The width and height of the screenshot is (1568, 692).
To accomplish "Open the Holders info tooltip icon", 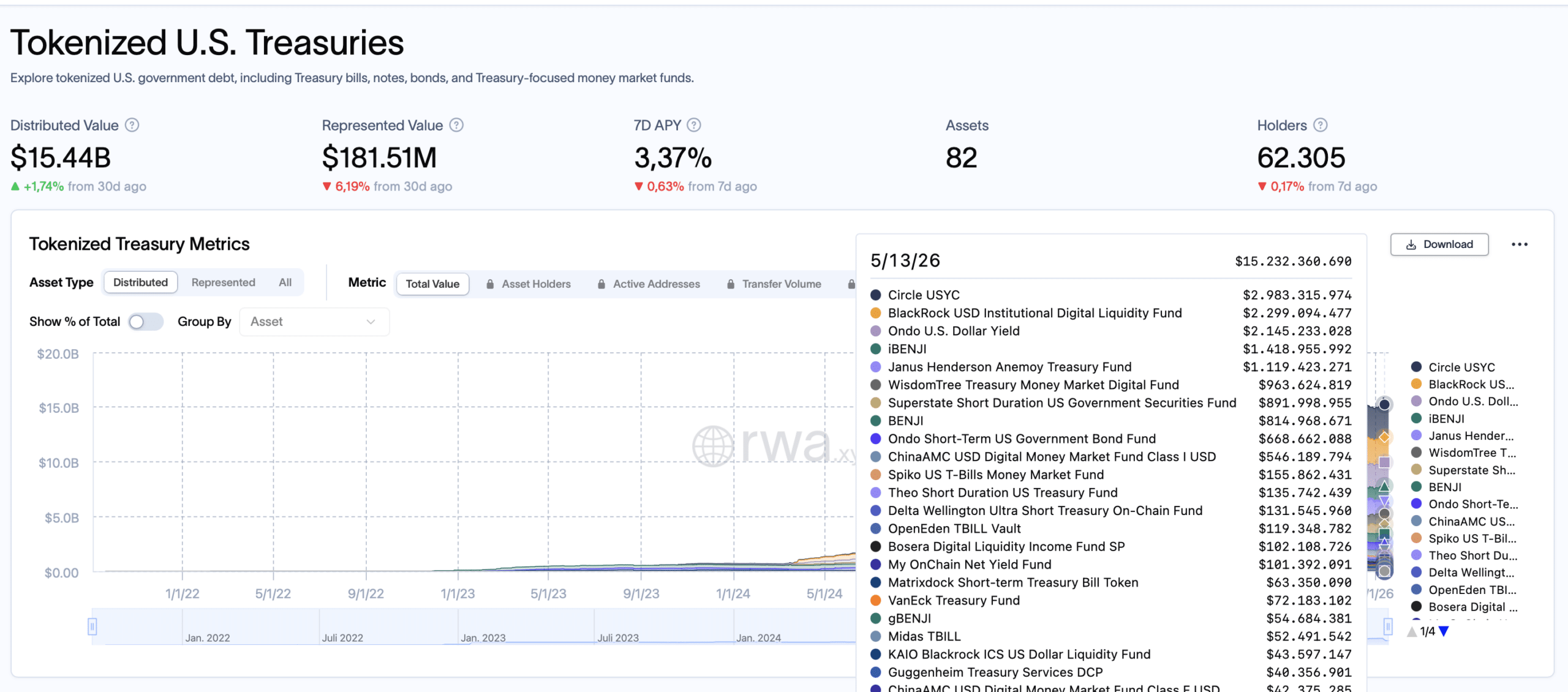I will (1321, 125).
